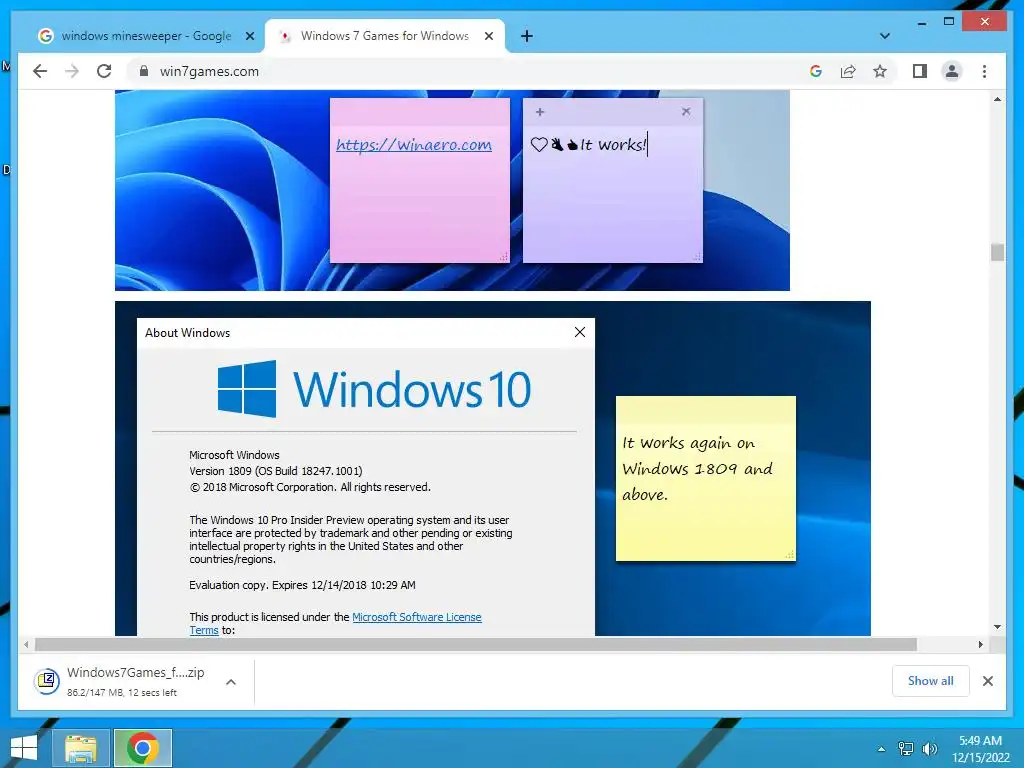Image resolution: width=1024 pixels, height=768 pixels.
Task: View site security lock info
Action: pyautogui.click(x=144, y=71)
